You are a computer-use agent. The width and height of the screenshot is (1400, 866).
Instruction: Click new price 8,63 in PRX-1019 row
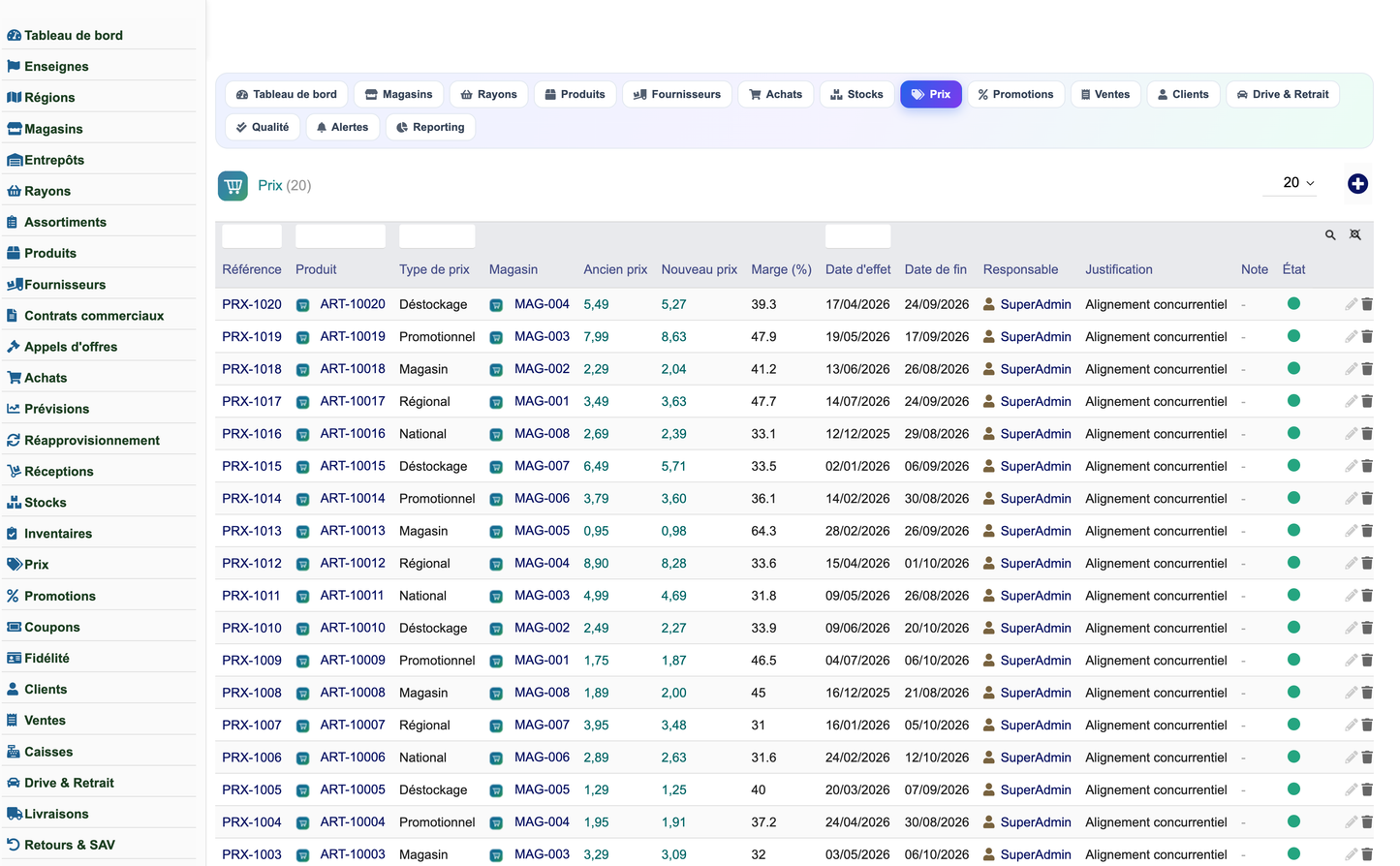pyautogui.click(x=674, y=337)
